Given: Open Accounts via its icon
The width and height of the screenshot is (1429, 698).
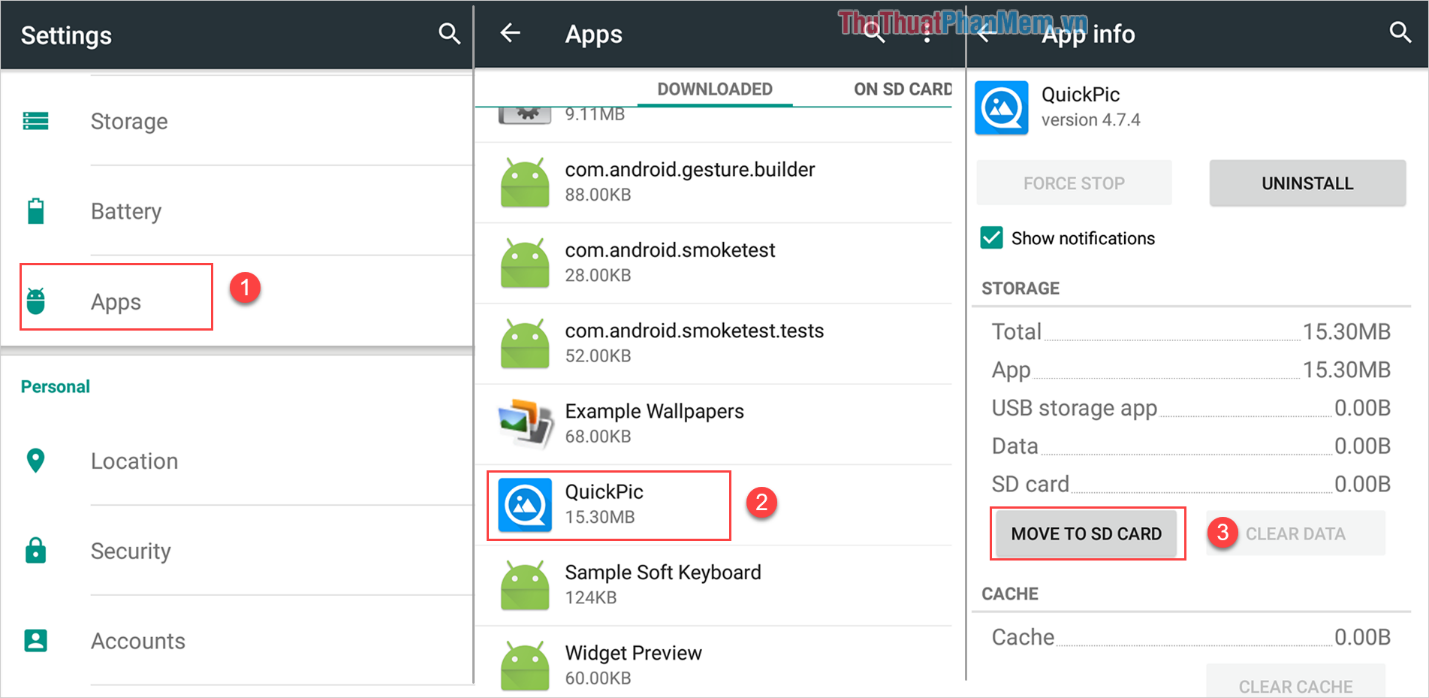Looking at the screenshot, I should [x=36, y=640].
